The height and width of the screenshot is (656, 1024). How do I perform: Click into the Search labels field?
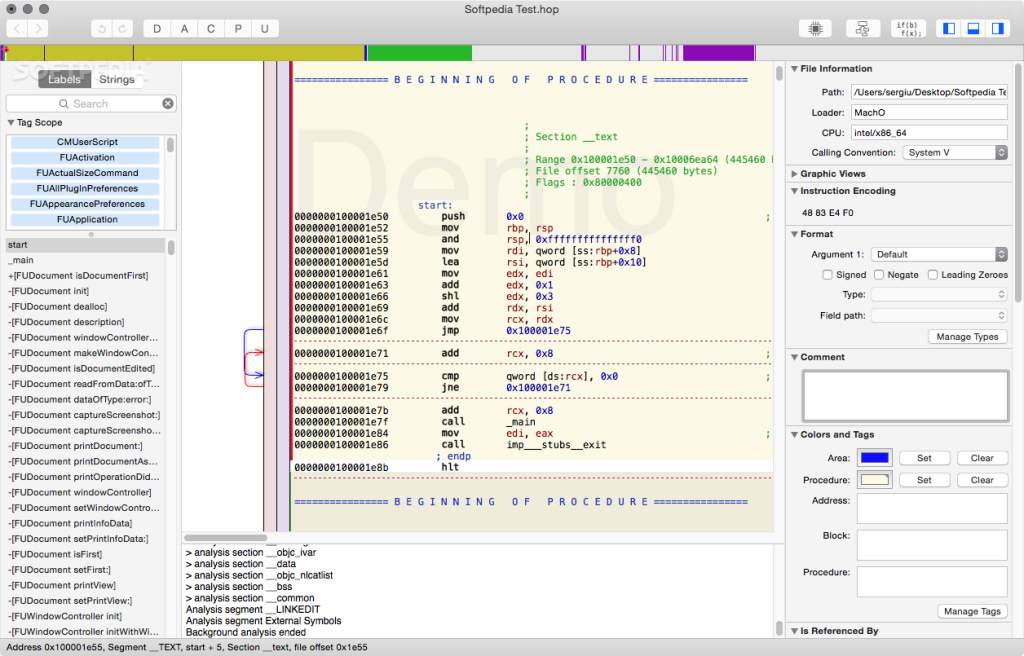click(91, 103)
